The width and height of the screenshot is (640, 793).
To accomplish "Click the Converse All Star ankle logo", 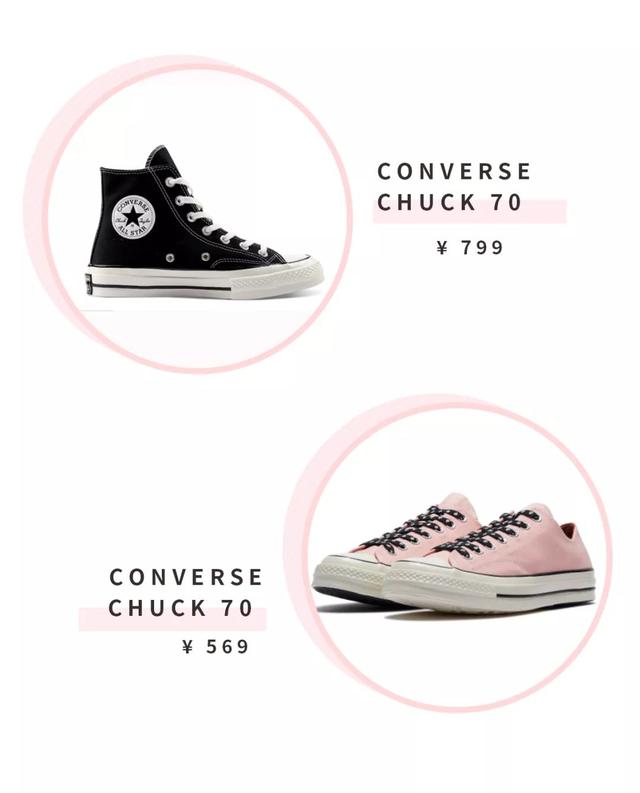I will (133, 216).
